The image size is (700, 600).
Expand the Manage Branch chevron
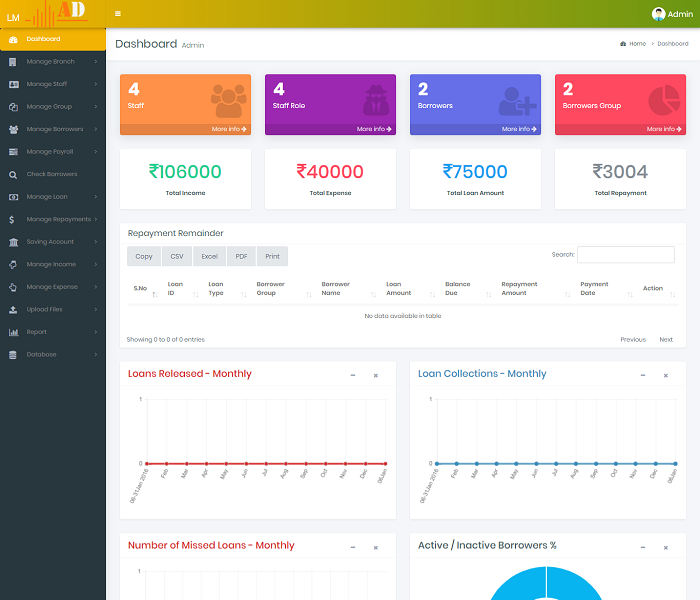[x=96, y=62]
